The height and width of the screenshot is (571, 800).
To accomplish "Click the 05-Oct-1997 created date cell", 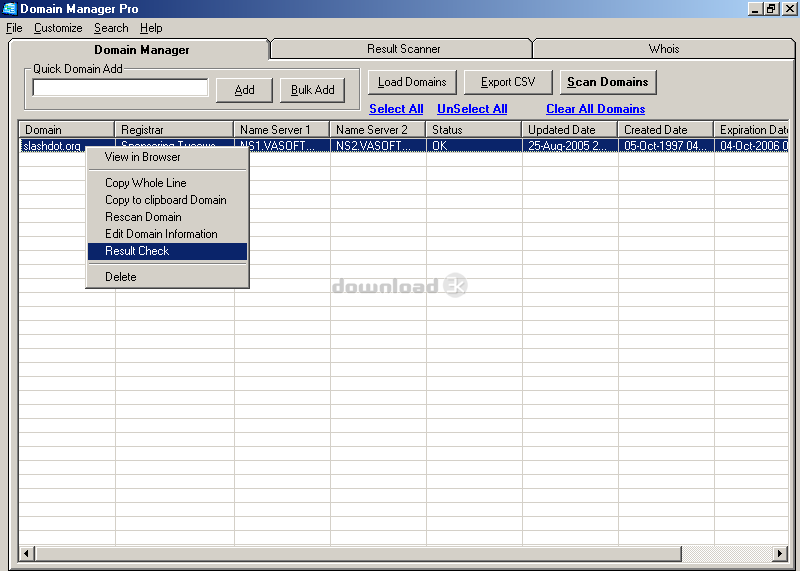I will point(666,145).
